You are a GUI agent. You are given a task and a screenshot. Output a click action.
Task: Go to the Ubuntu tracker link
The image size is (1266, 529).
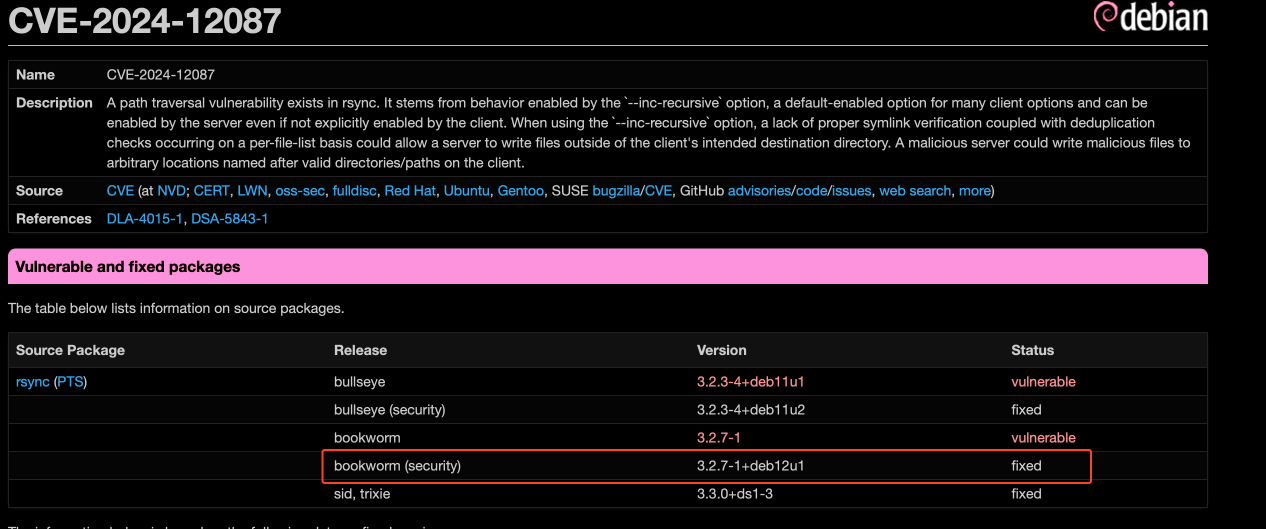(x=467, y=191)
